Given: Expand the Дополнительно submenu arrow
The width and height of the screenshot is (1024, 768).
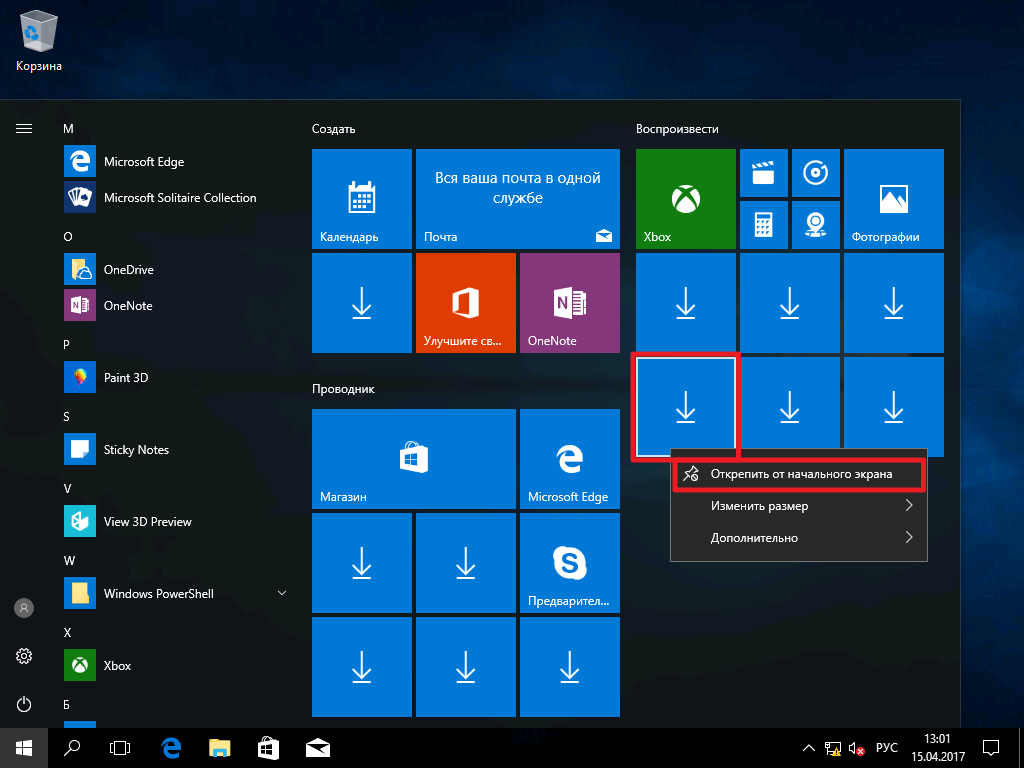Looking at the screenshot, I should coord(908,537).
